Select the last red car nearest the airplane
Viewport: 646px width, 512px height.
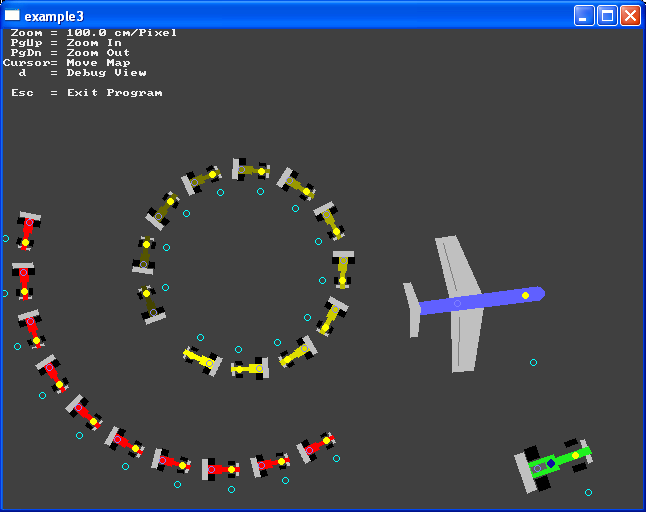click(x=317, y=446)
